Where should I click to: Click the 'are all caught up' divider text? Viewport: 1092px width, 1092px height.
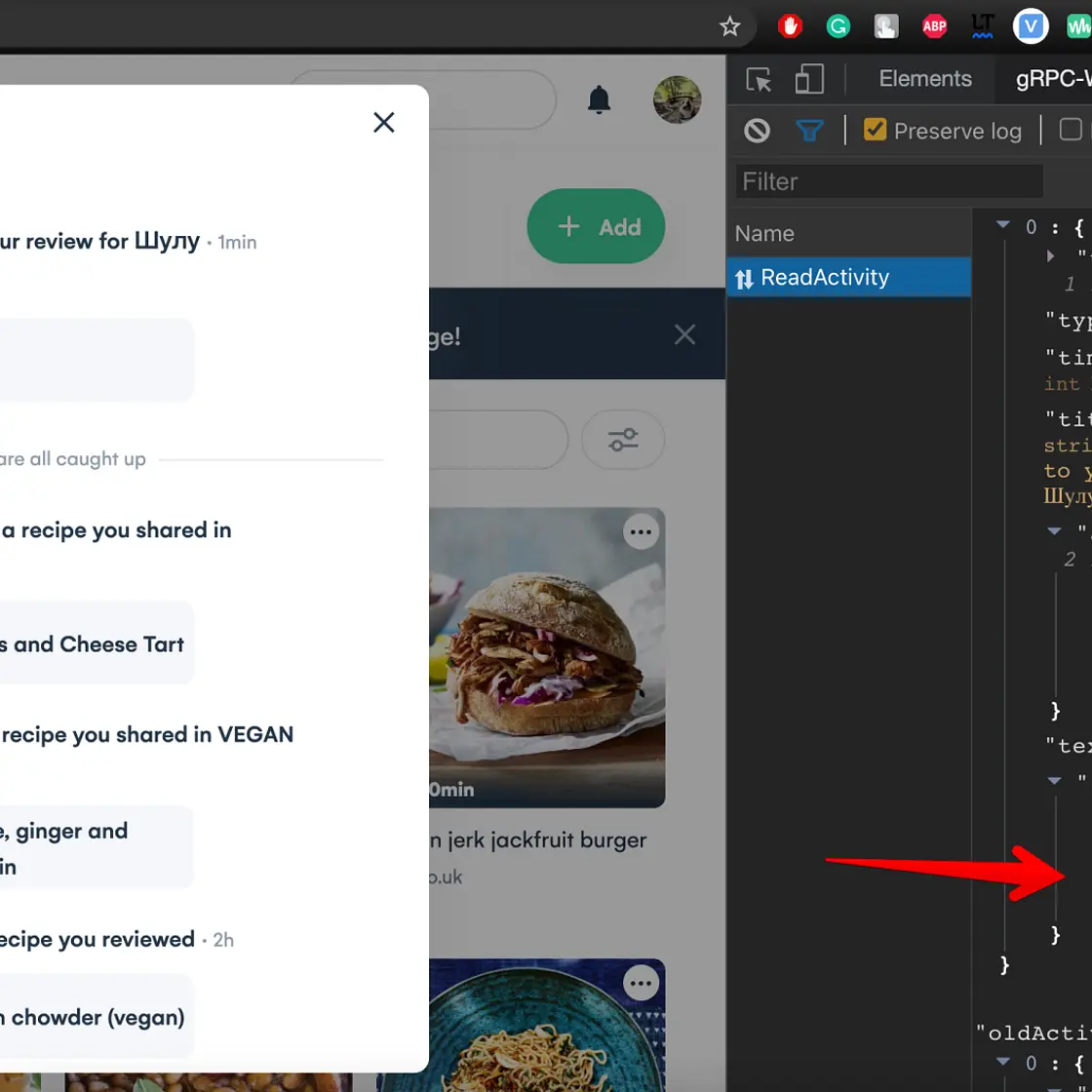click(72, 459)
